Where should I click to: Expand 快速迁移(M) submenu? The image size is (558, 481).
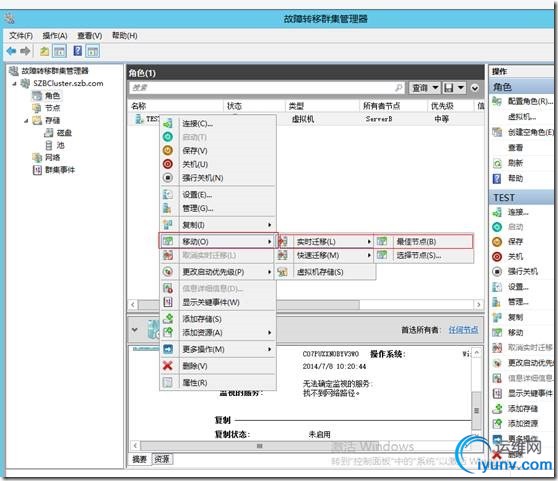click(x=325, y=255)
